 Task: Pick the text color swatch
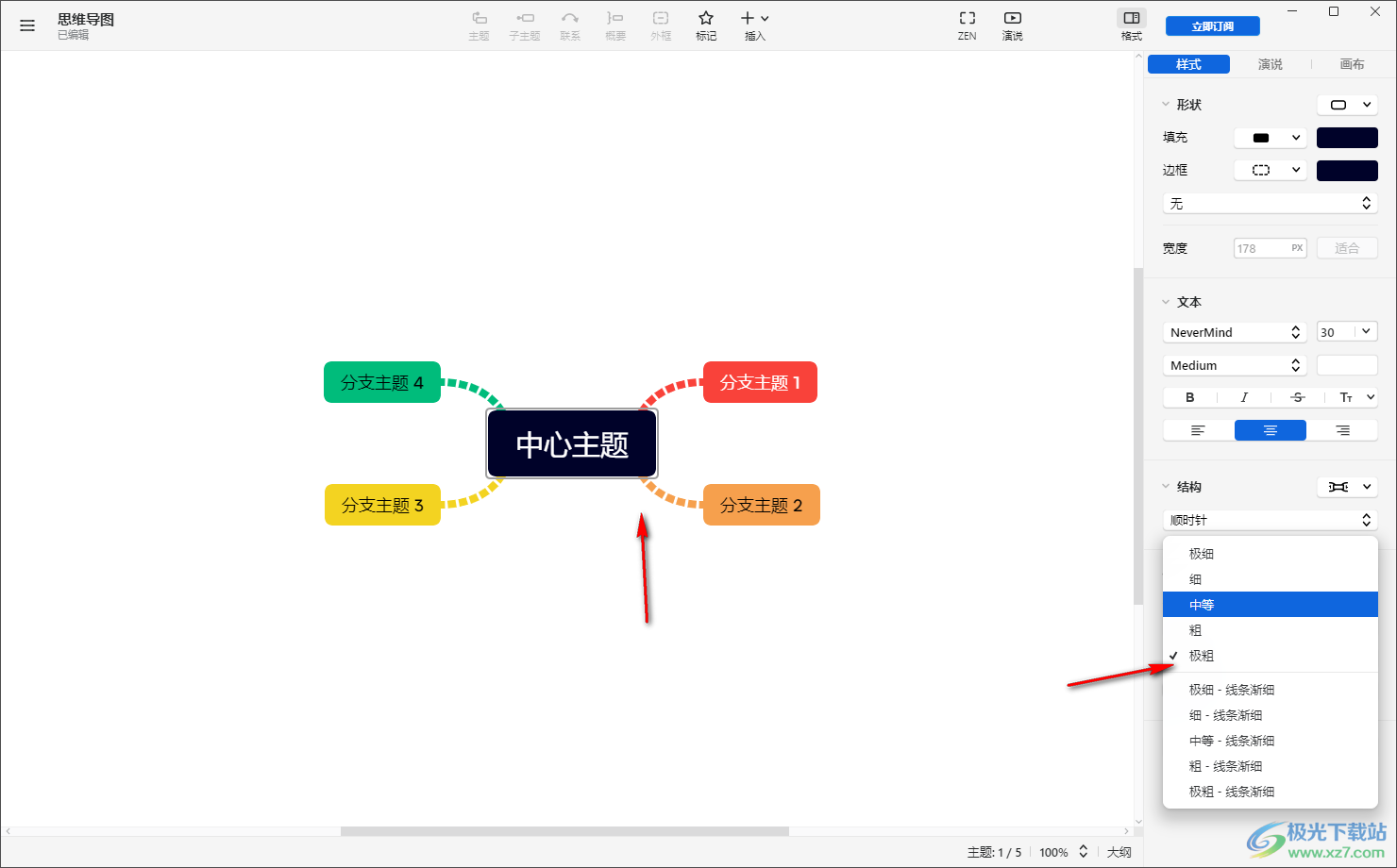[x=1347, y=365]
